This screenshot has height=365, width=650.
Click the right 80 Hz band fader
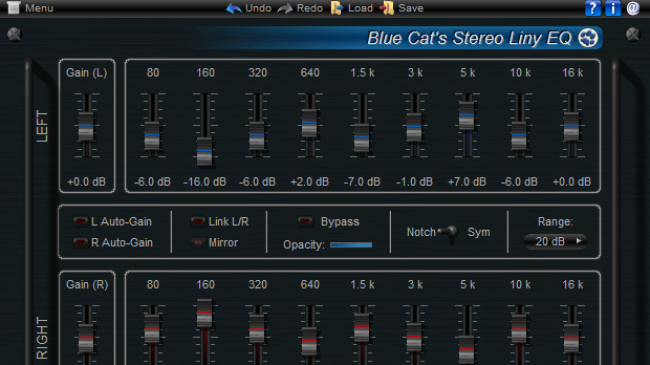coord(152,328)
